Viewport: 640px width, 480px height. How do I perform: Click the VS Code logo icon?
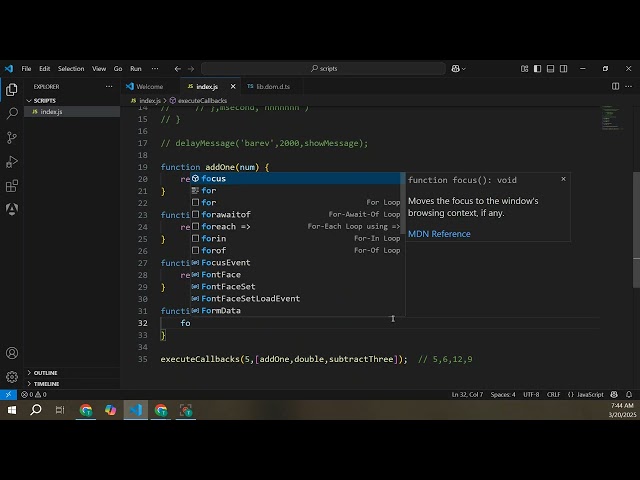tap(9, 69)
